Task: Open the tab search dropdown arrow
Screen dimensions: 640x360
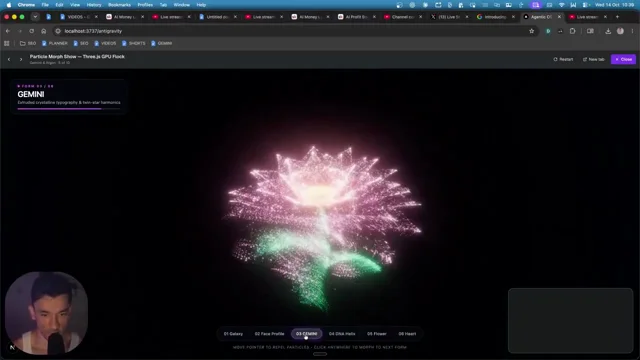Action: (36, 17)
